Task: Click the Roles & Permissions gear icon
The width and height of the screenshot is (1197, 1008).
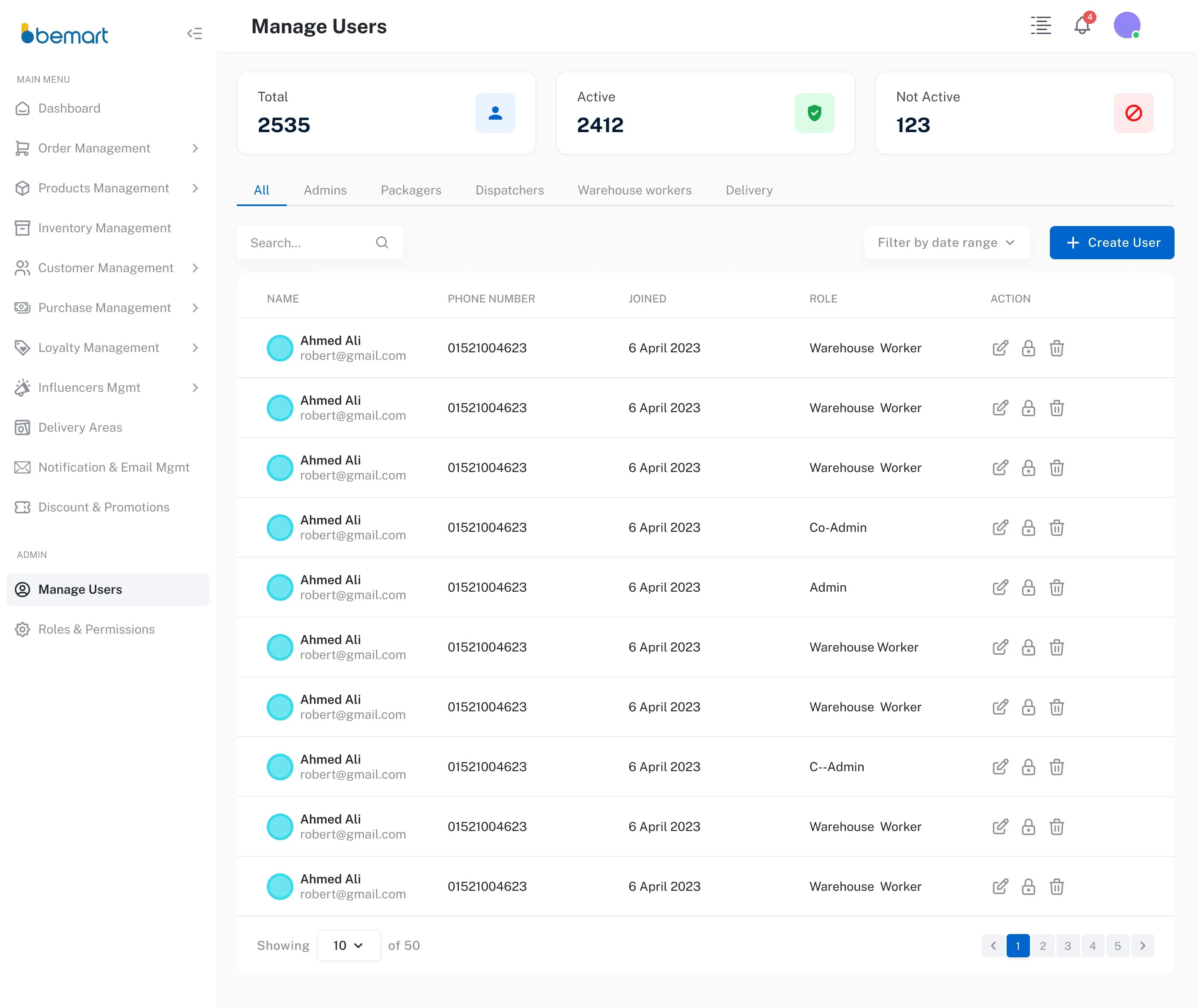Action: point(22,629)
